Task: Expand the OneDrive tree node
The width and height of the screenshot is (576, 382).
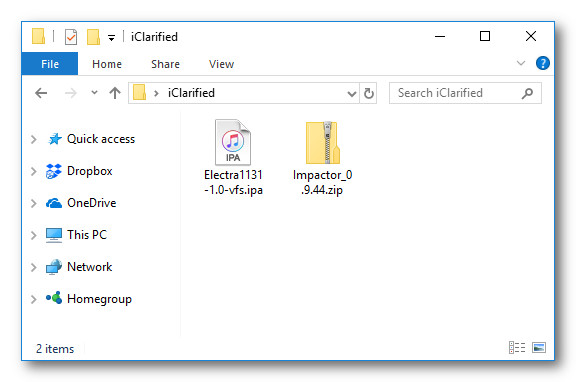Action: point(34,203)
